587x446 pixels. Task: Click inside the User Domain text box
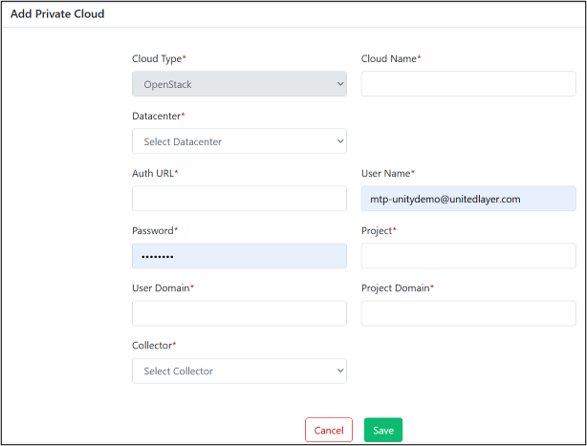pyautogui.click(x=239, y=313)
